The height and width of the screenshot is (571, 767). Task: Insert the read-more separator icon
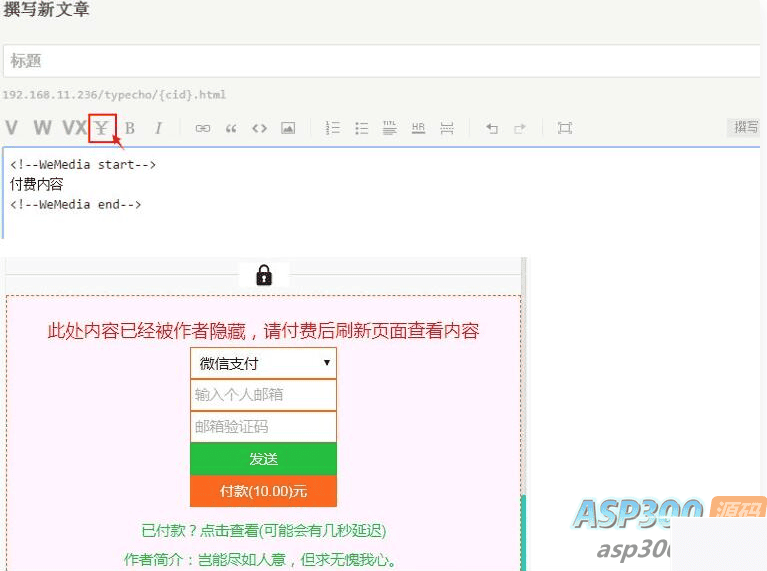447,128
